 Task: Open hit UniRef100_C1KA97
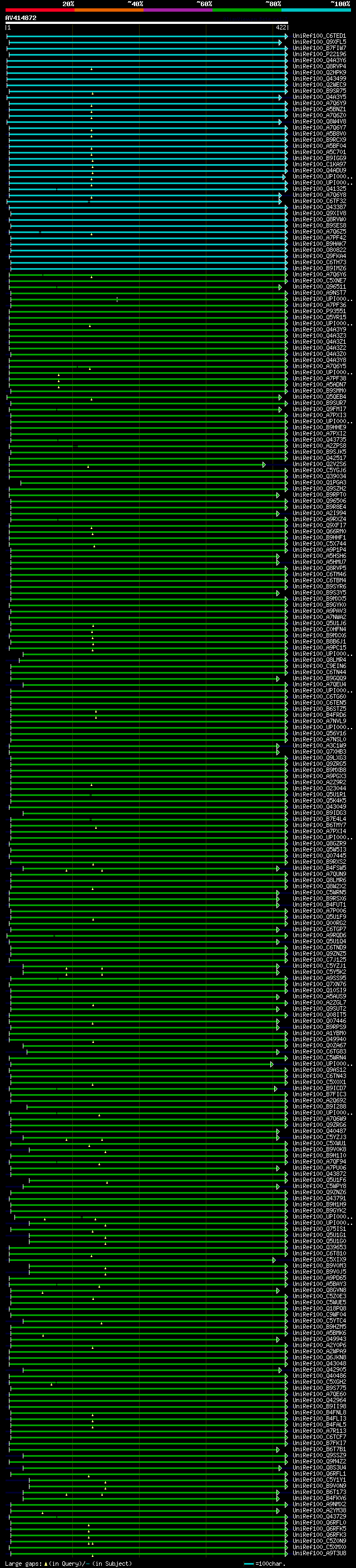319,164
